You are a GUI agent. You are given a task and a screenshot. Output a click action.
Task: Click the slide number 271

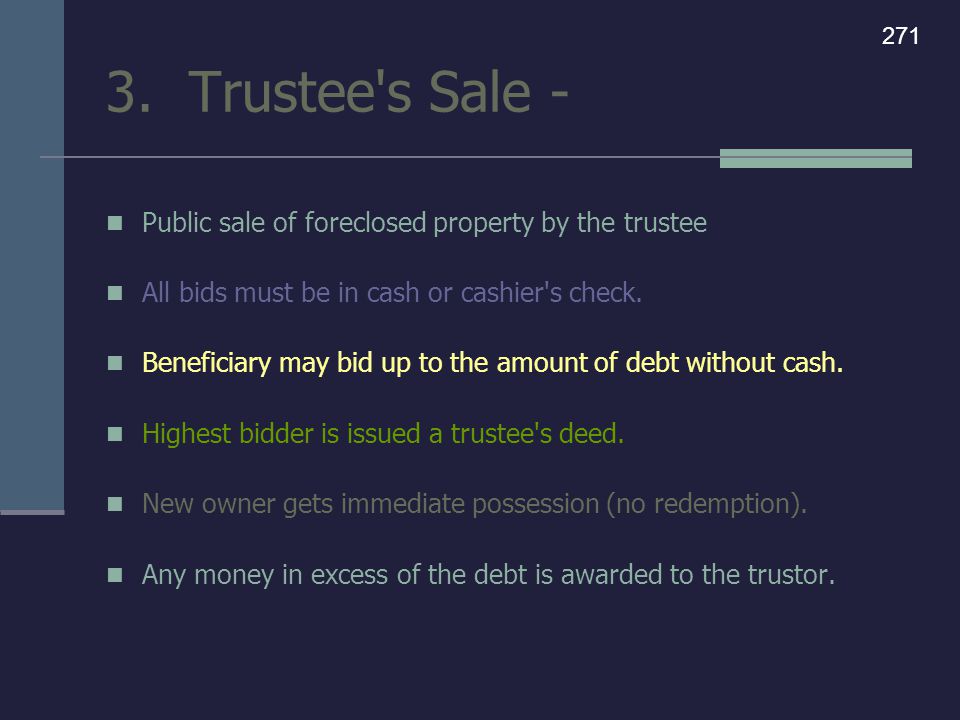pyautogui.click(x=900, y=36)
